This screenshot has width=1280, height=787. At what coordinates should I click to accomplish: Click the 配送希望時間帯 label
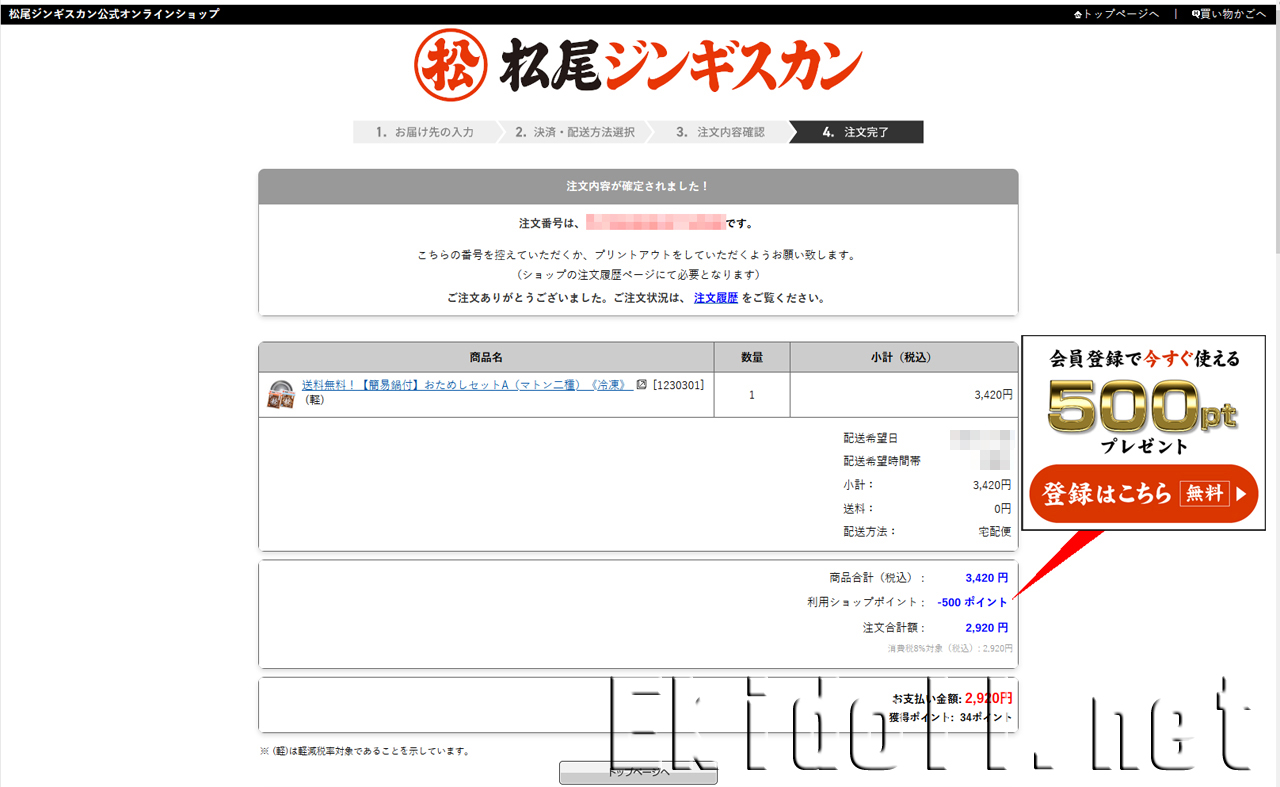[x=882, y=461]
